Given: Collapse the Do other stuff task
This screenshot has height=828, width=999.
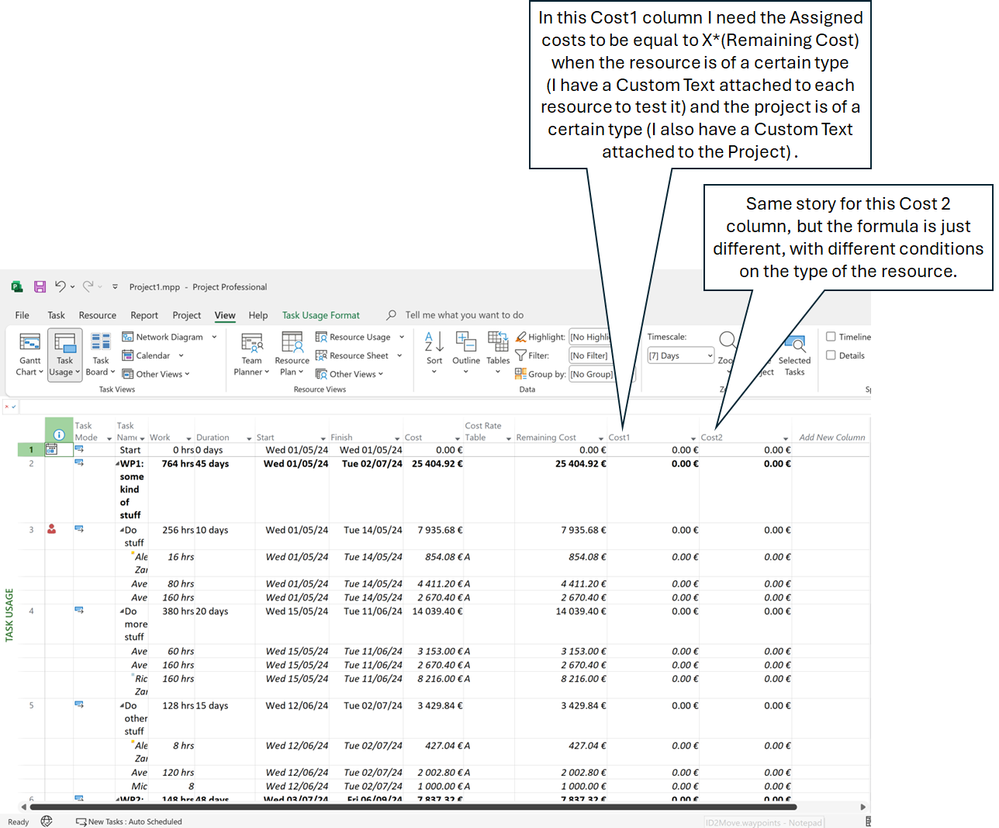Looking at the screenshot, I should pyautogui.click(x=122, y=706).
